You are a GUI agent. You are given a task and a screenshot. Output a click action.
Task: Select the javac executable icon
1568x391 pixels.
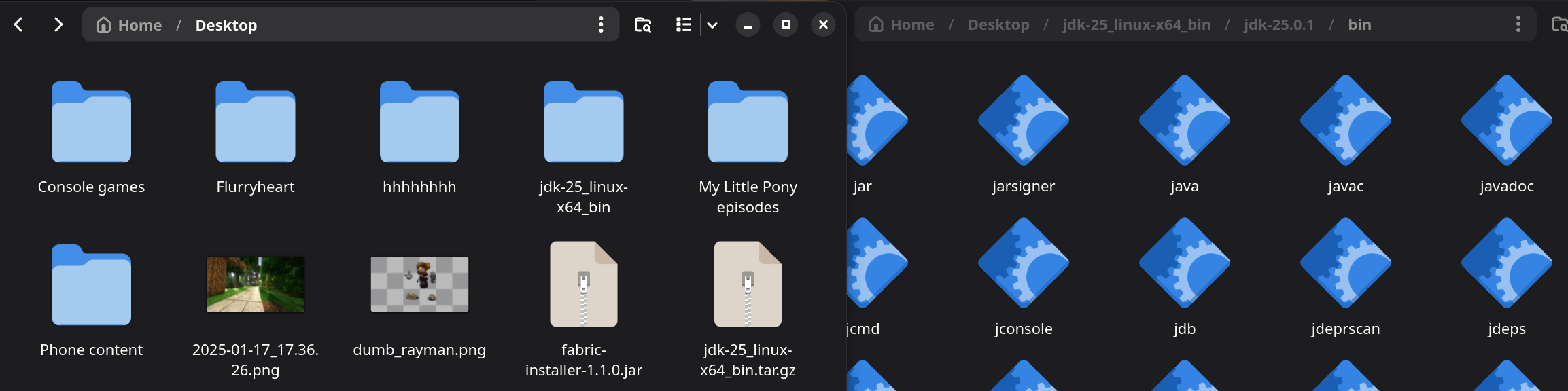1346,120
